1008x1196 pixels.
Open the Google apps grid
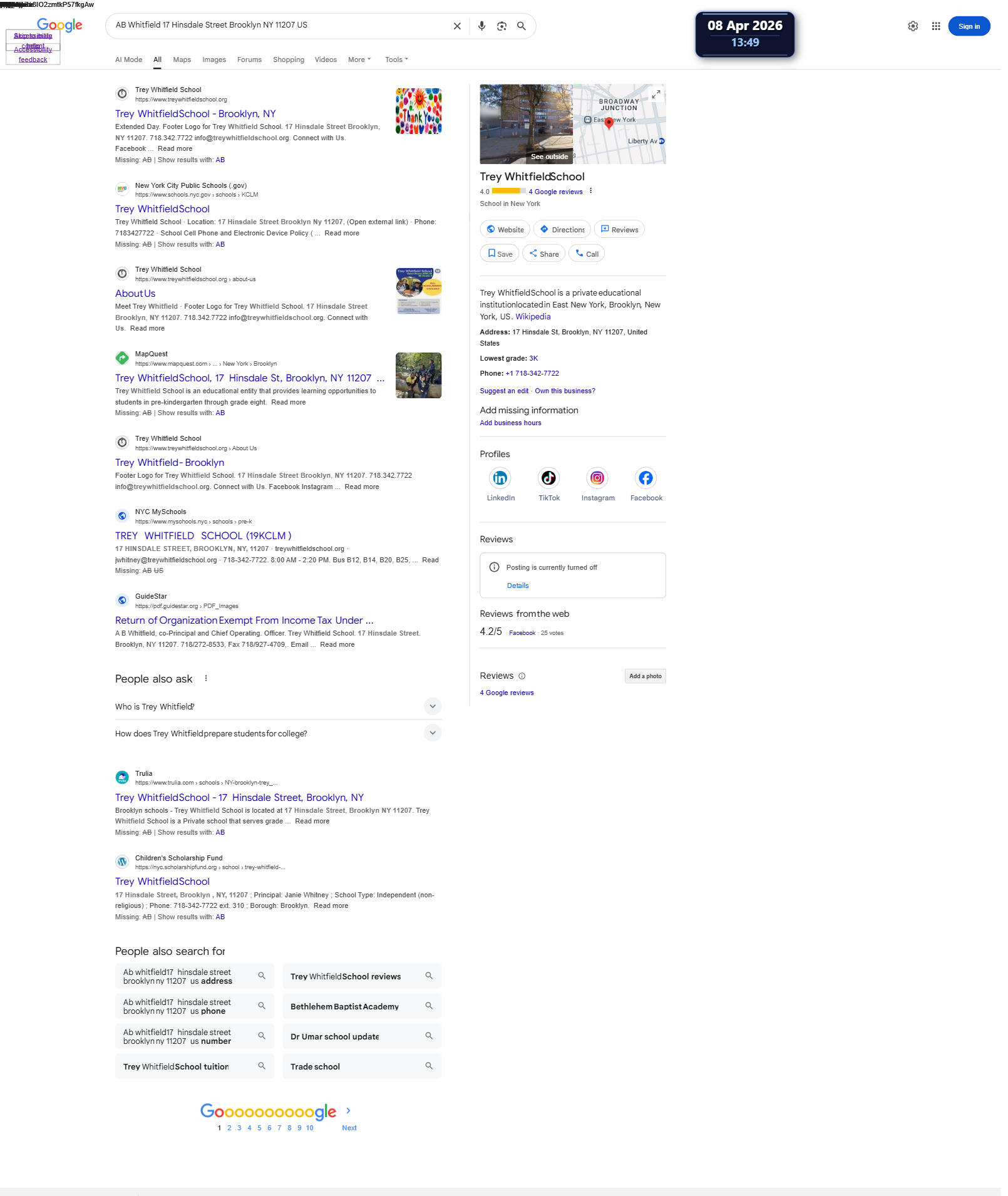(x=935, y=26)
